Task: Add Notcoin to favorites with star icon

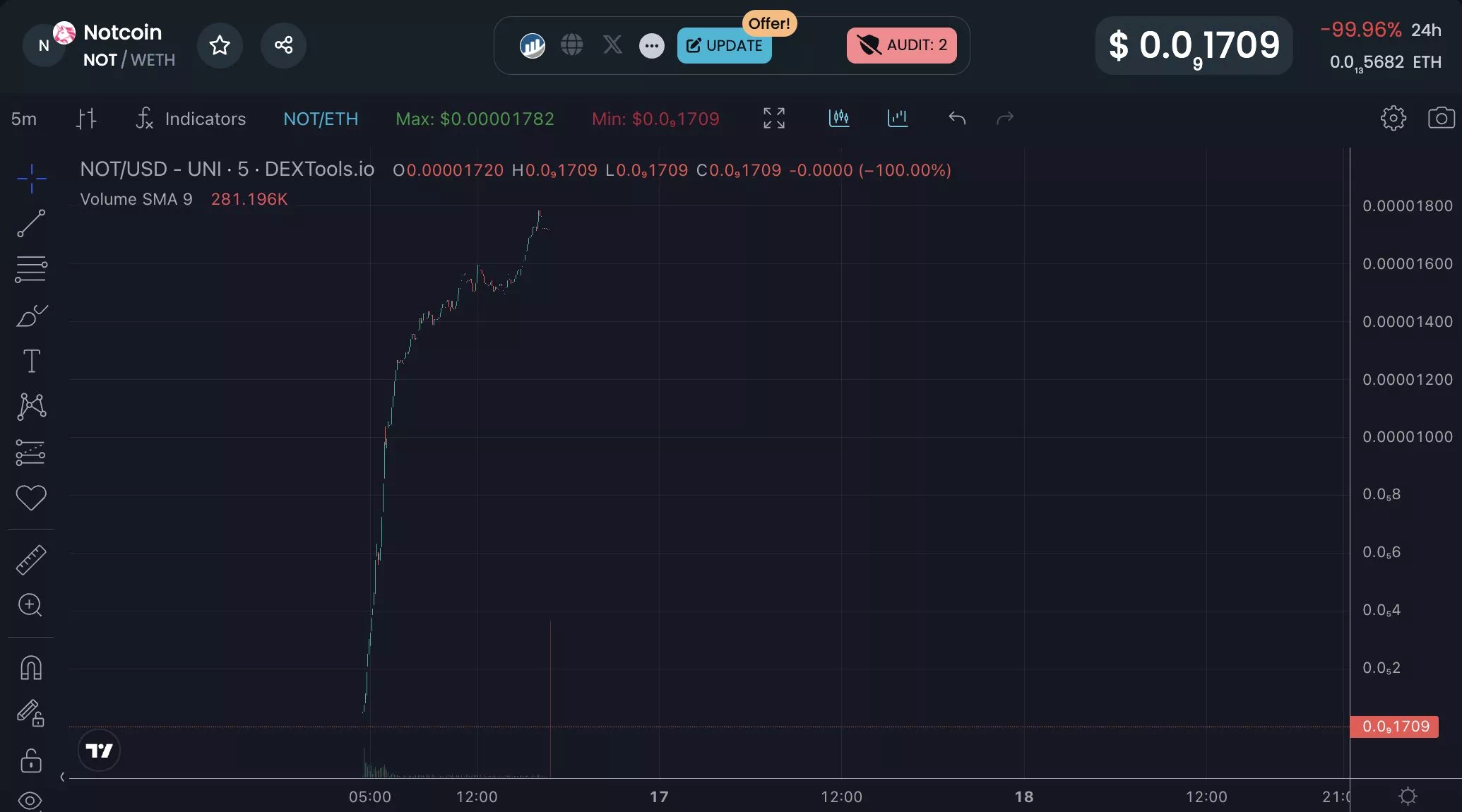Action: click(x=220, y=45)
